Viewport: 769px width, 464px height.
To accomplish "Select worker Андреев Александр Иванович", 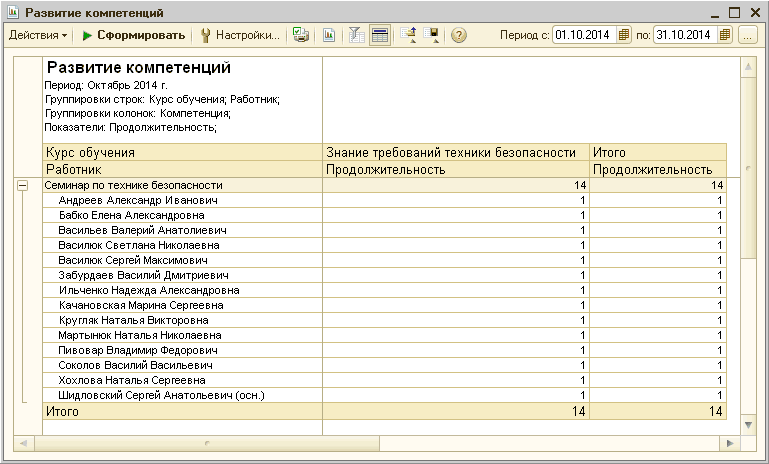I will (x=182, y=200).
